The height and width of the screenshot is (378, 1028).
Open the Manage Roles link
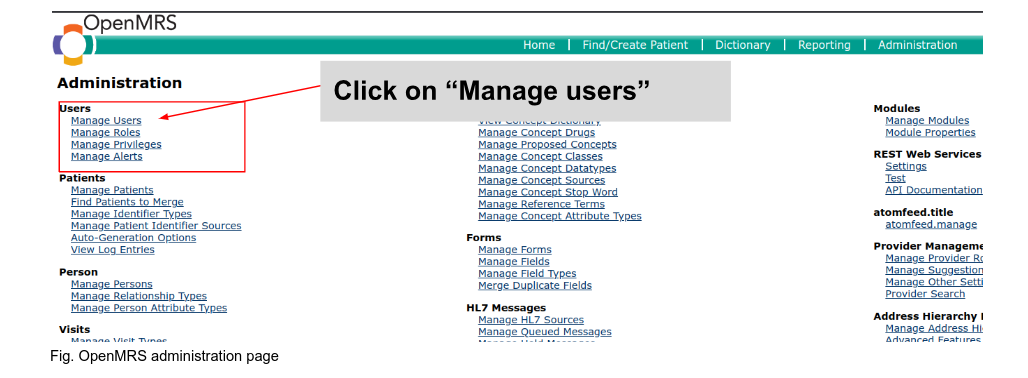[106, 132]
